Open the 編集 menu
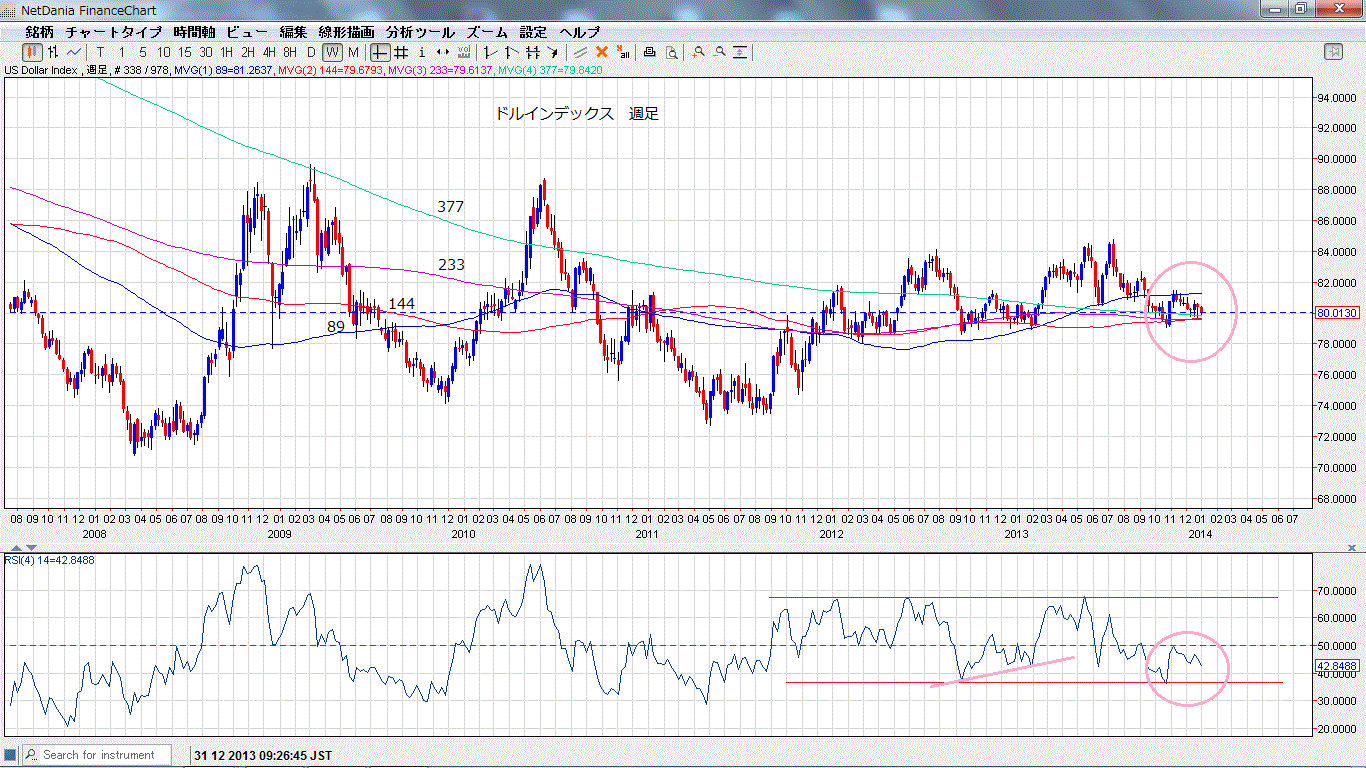1366x768 pixels. (294, 32)
